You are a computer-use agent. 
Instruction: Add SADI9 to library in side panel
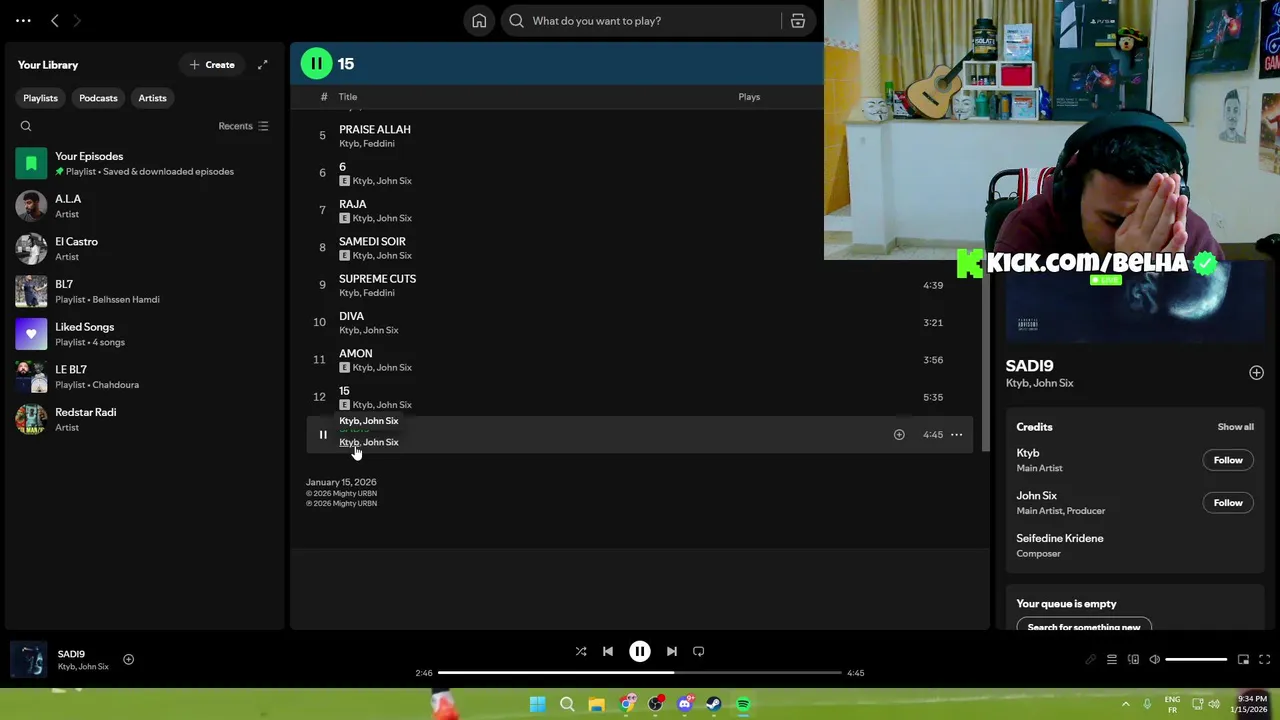[x=1256, y=373]
